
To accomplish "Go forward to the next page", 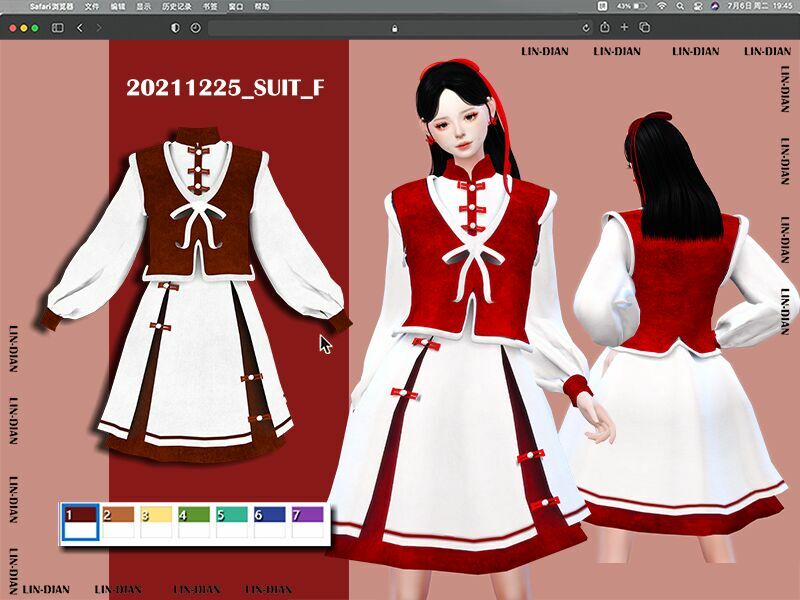I will tap(98, 28).
